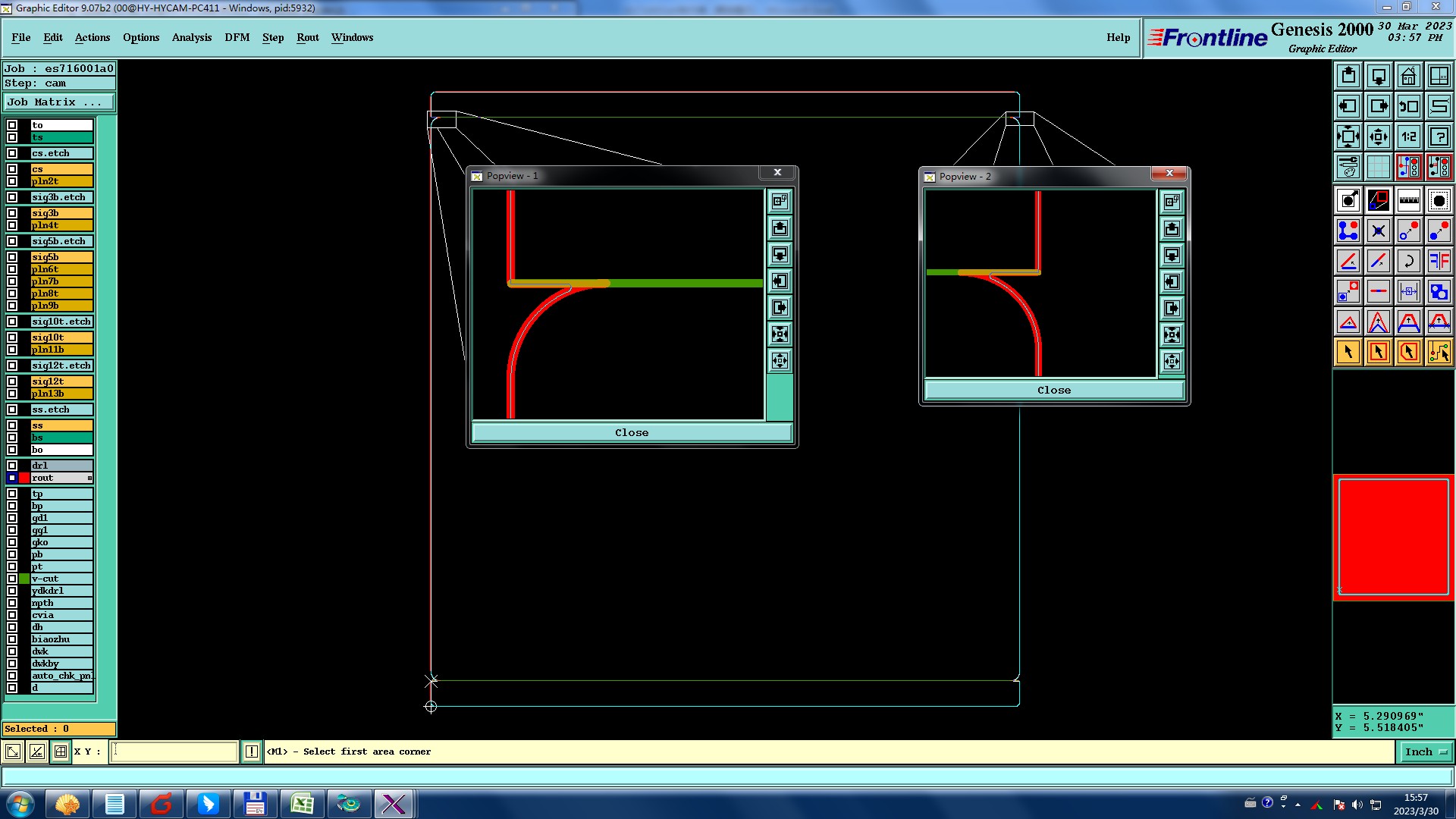Image resolution: width=1456 pixels, height=819 pixels.
Task: Toggle the drl layer checkbox
Action: [12, 466]
